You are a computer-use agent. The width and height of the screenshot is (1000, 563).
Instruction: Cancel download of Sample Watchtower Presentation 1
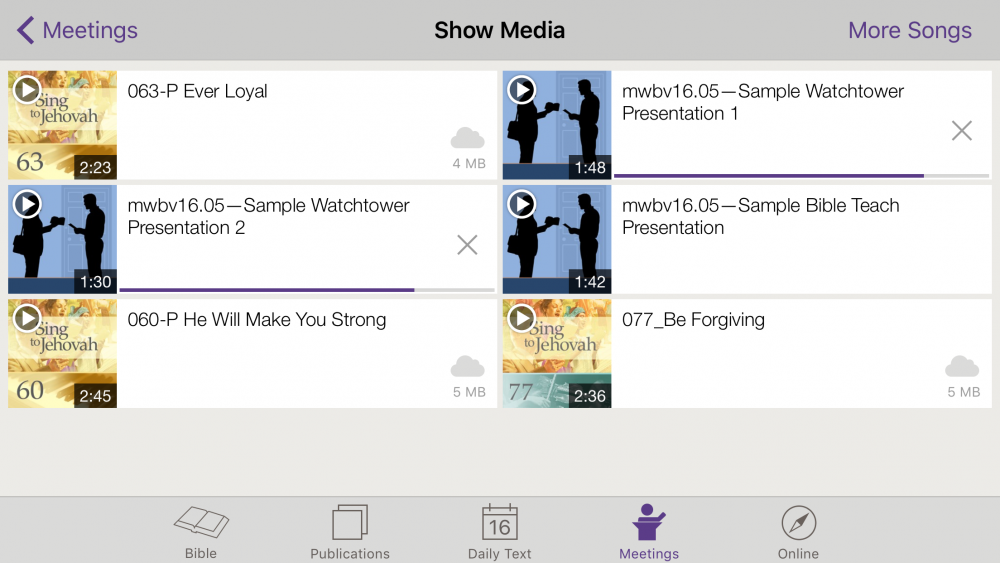(961, 130)
